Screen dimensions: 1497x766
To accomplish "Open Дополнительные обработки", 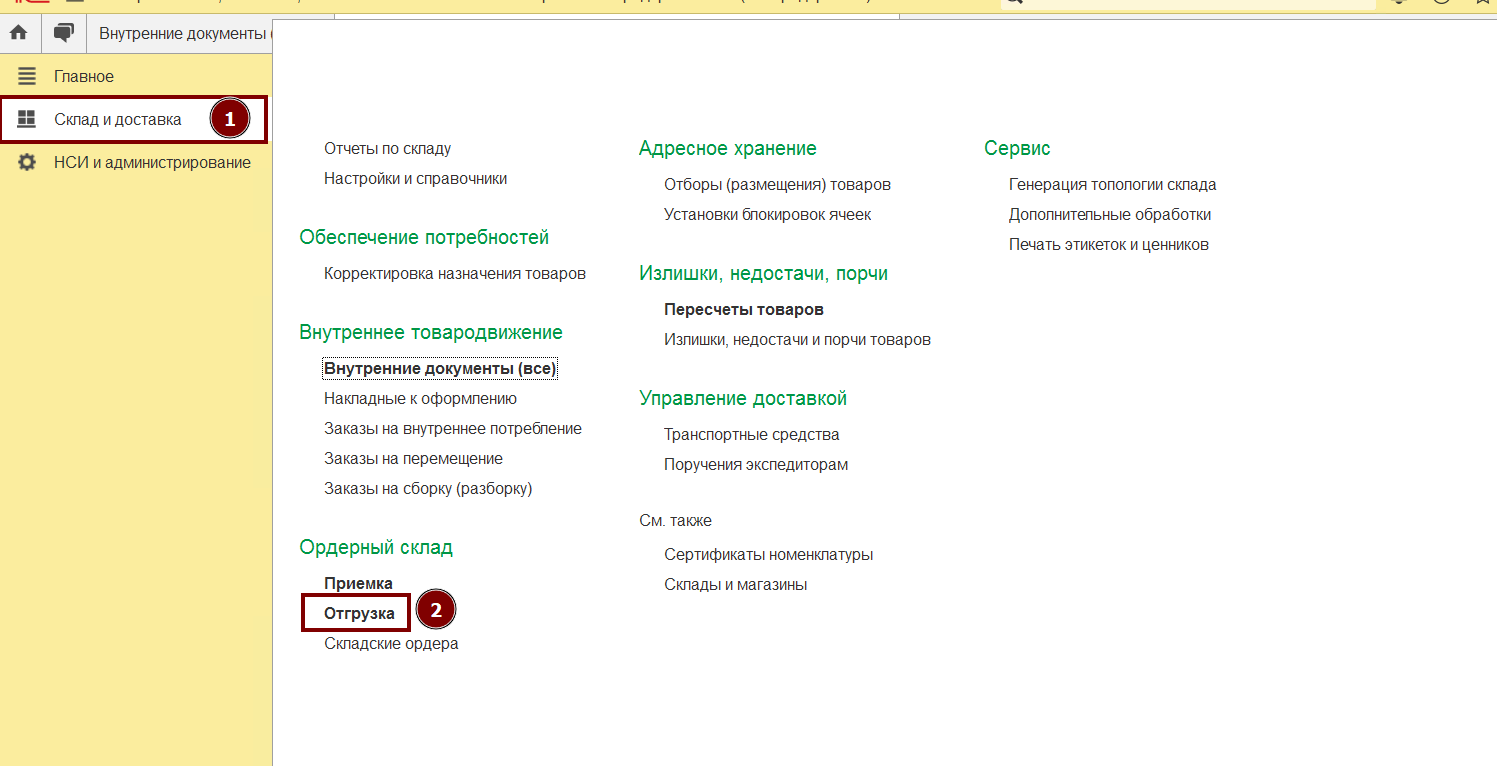I will tap(1110, 215).
